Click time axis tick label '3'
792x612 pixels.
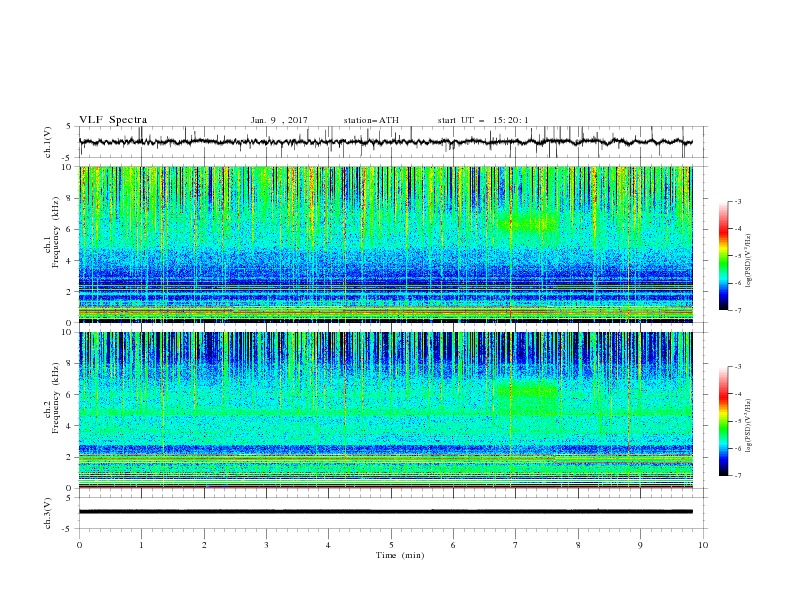coord(266,545)
